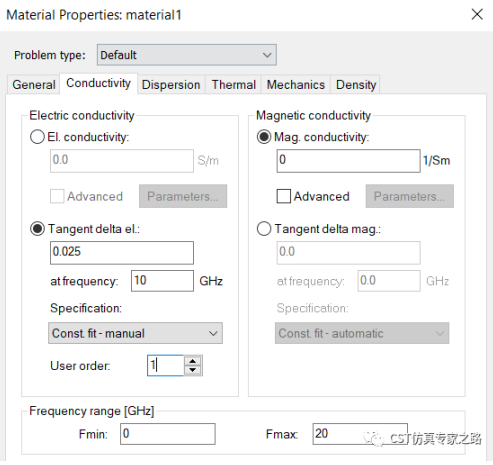This screenshot has height=465, width=493.
Task: Decrease the User order with down arrow
Action: click(x=193, y=370)
